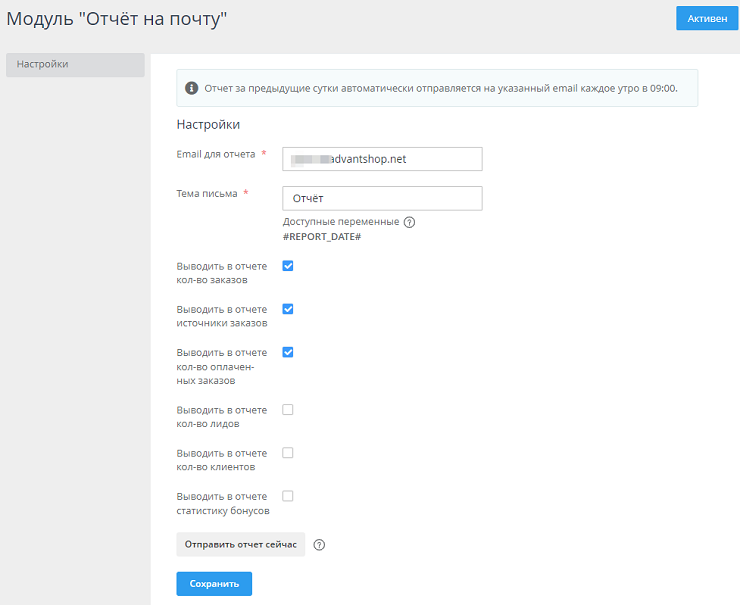
Task: Click the "Выводить в отчете статистику бонусов" label
Action: click(221, 503)
